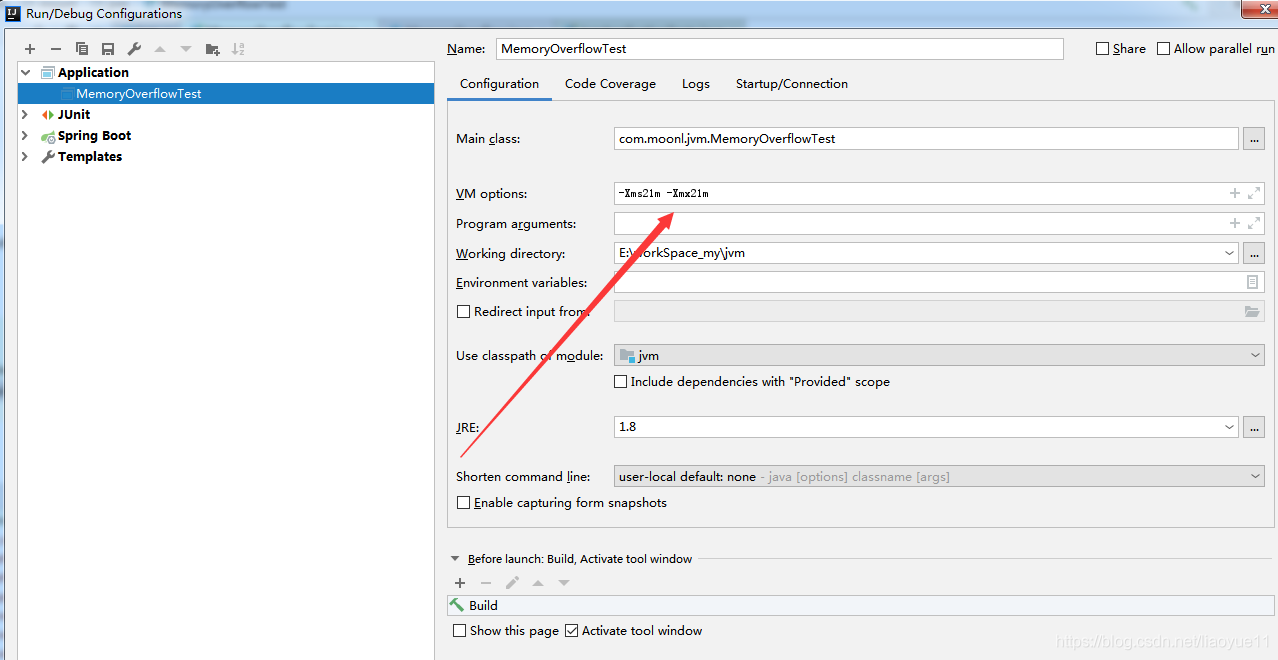Expand the Spring Boot tree node

(26, 136)
